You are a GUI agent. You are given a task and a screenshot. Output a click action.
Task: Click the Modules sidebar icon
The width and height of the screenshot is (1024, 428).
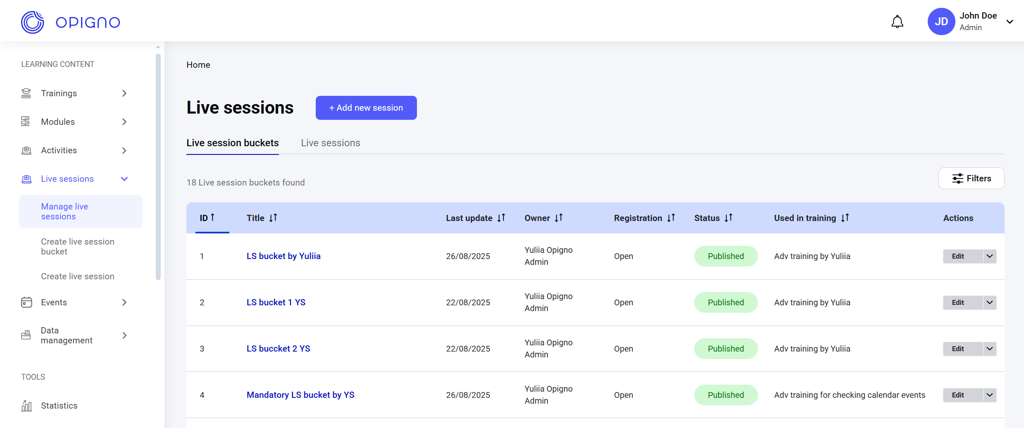(x=26, y=122)
